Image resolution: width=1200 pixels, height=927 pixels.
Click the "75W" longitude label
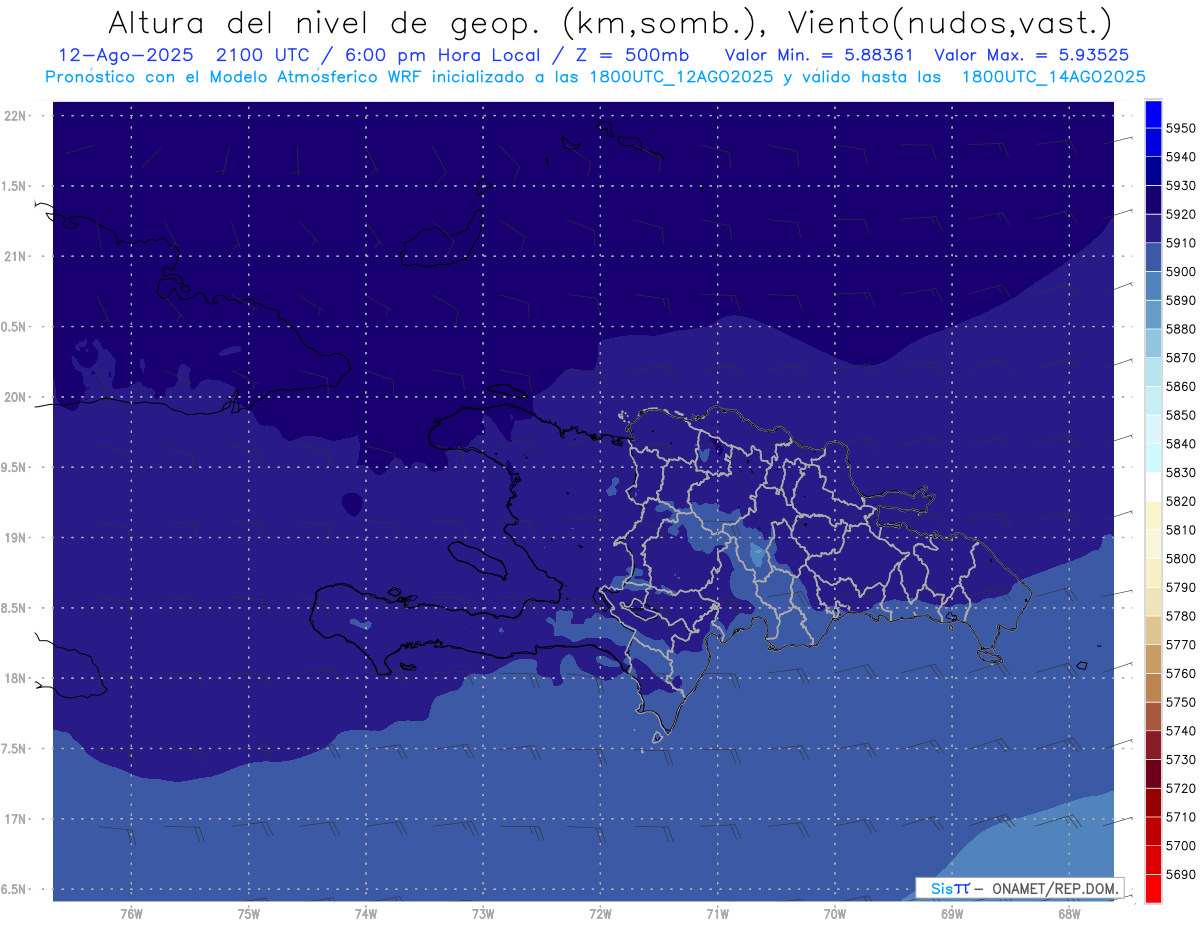[248, 914]
